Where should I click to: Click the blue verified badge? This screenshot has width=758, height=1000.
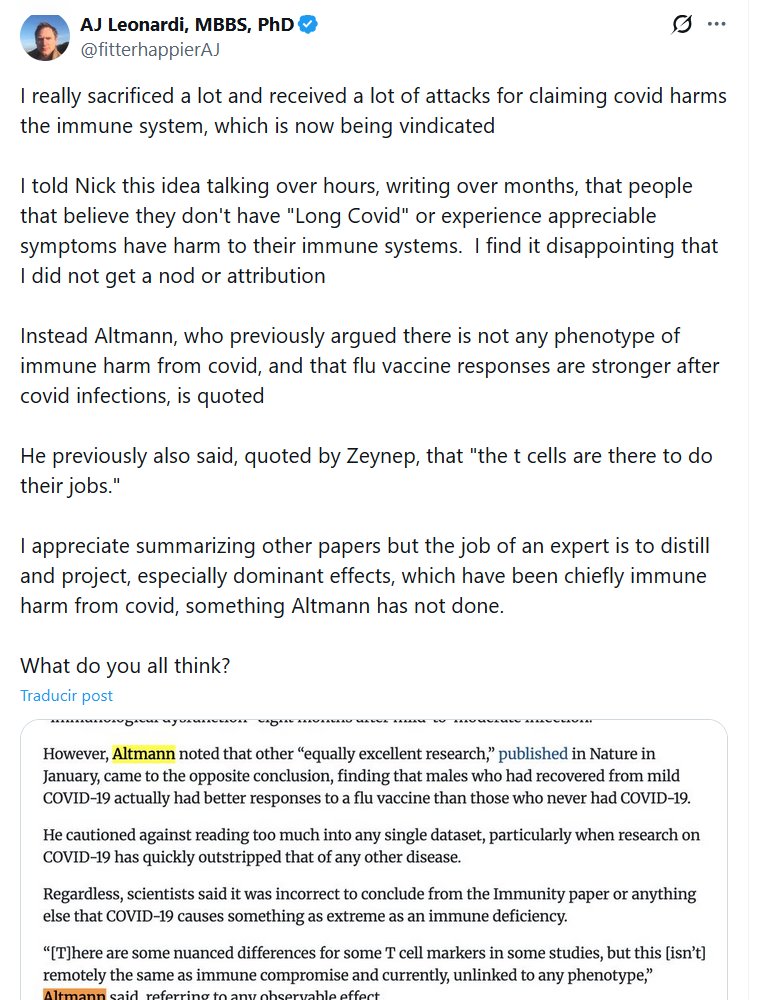tap(309, 25)
